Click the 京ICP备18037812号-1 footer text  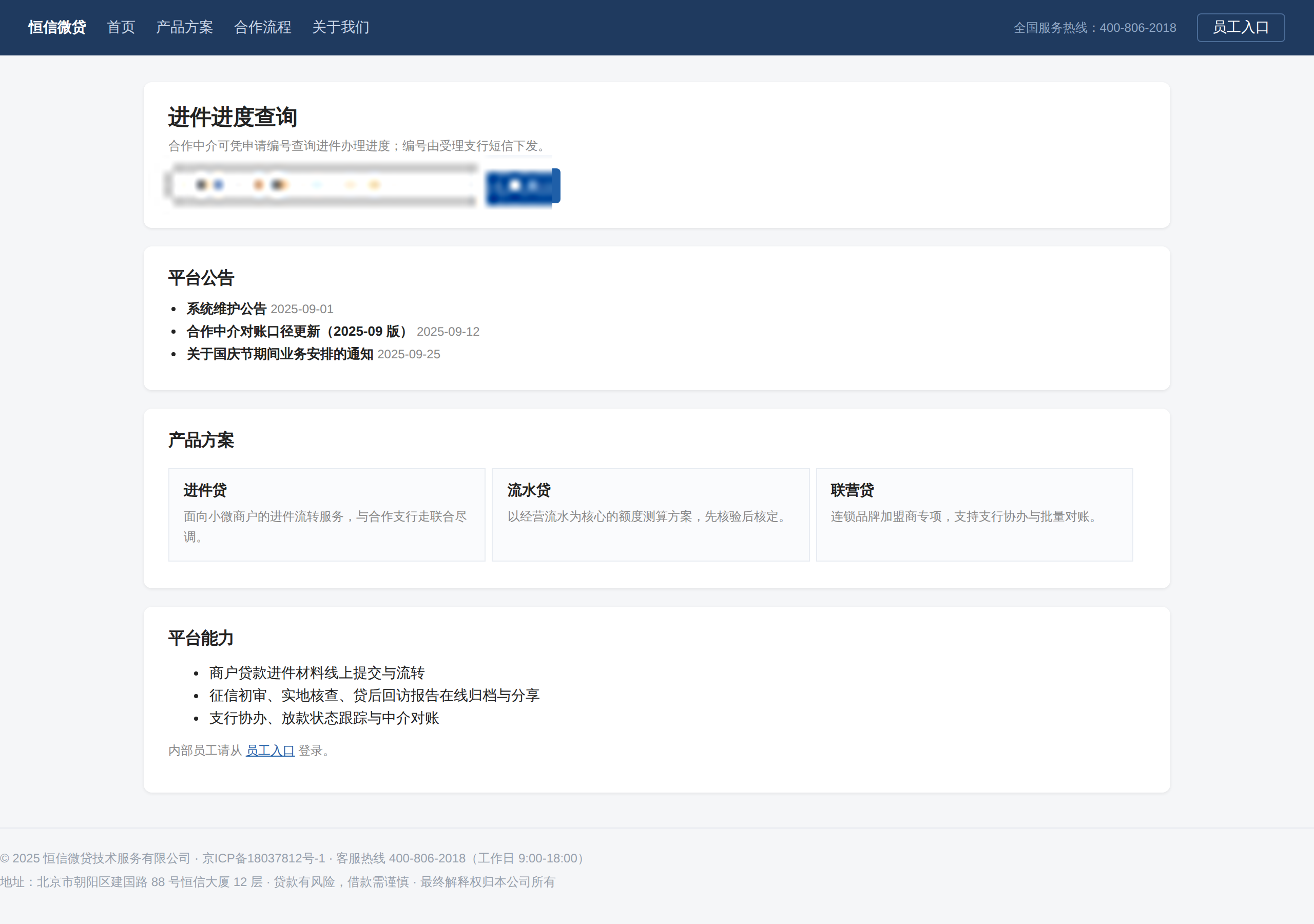tap(264, 858)
